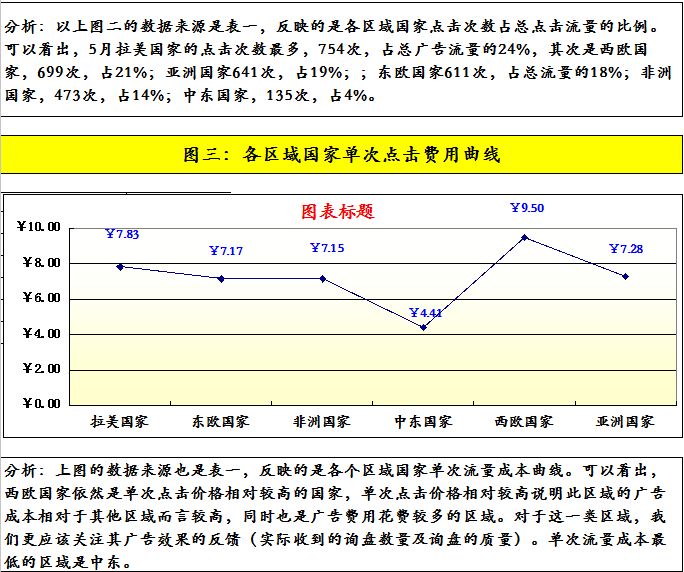This screenshot has height=572, width=684.
Task: Click the data label ¥7.17
Action: pos(226,251)
